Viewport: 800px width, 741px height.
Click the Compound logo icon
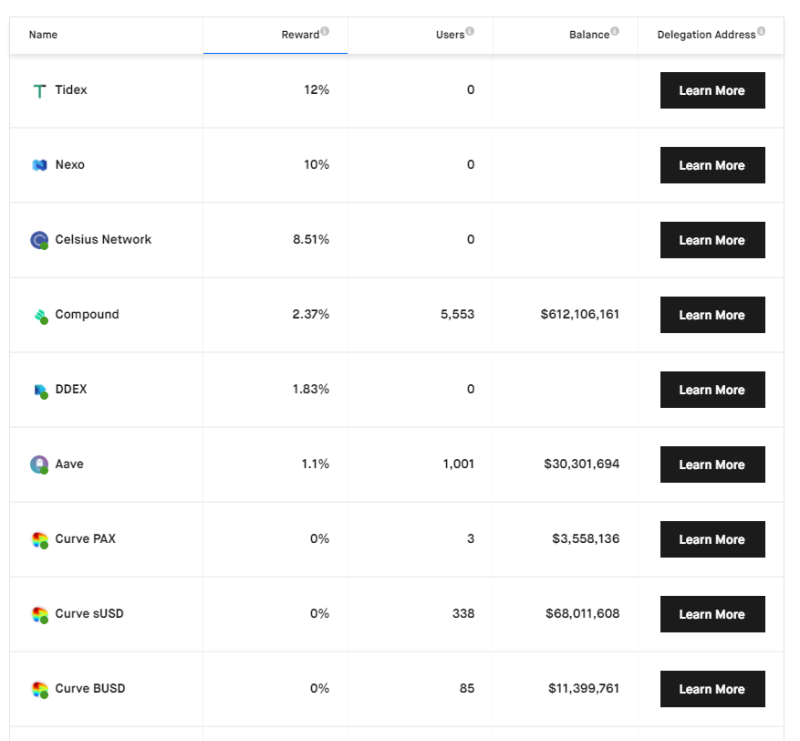pyautogui.click(x=40, y=316)
